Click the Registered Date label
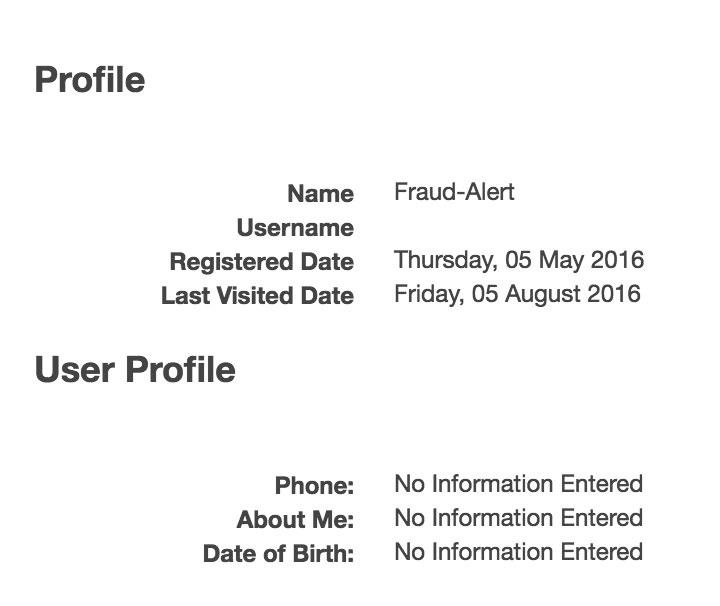The image size is (720, 606). 262,262
